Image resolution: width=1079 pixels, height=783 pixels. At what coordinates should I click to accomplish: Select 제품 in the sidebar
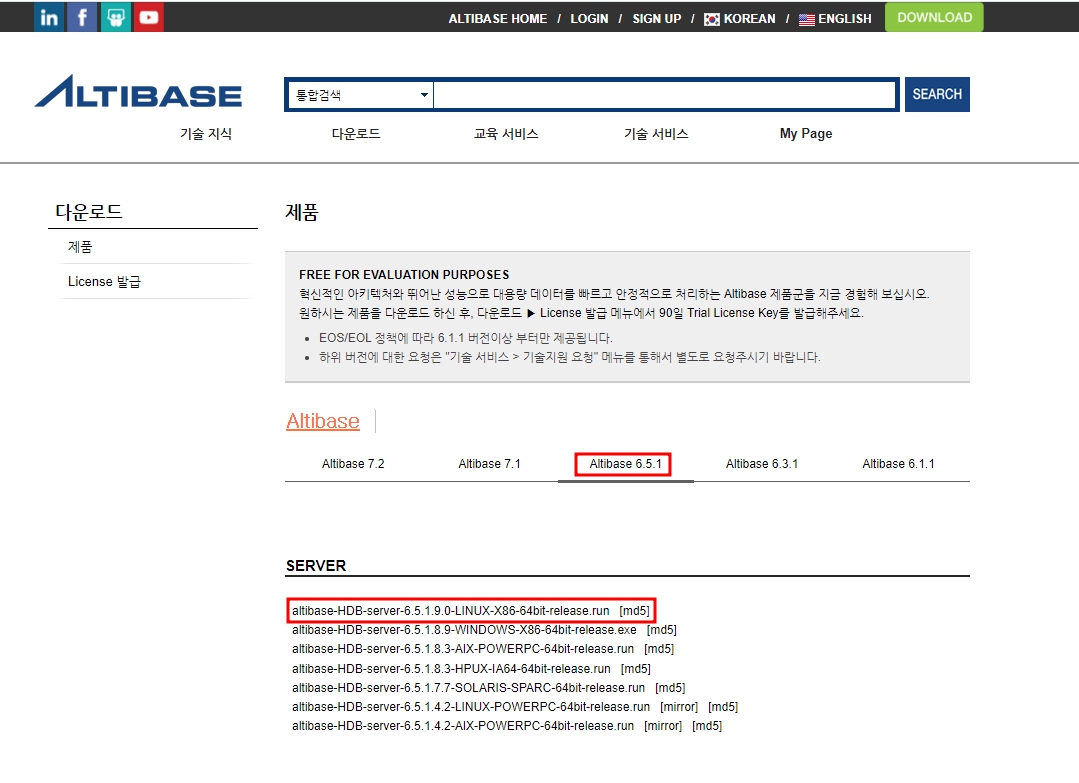80,247
